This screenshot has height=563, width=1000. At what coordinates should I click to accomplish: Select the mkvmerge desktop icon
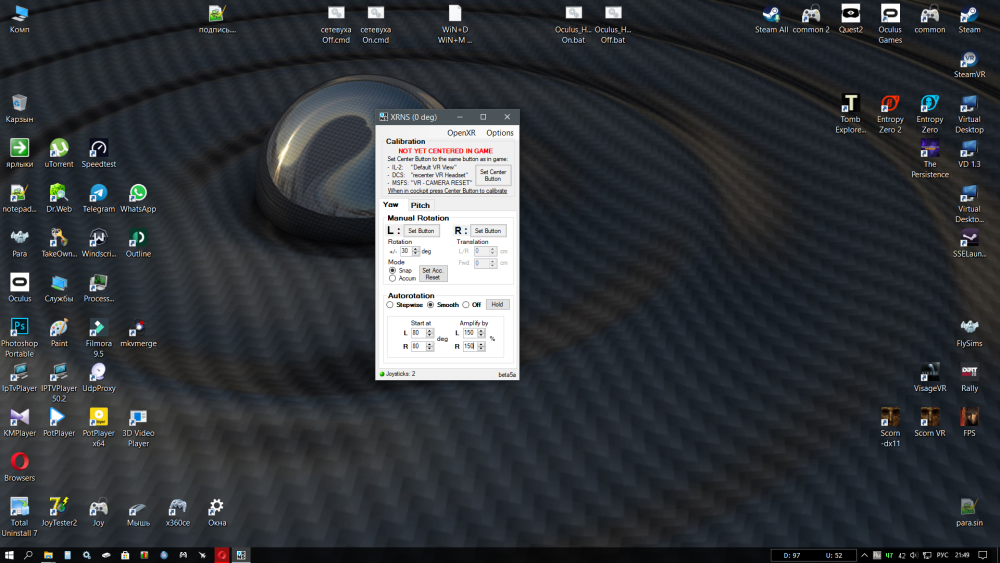pos(138,333)
